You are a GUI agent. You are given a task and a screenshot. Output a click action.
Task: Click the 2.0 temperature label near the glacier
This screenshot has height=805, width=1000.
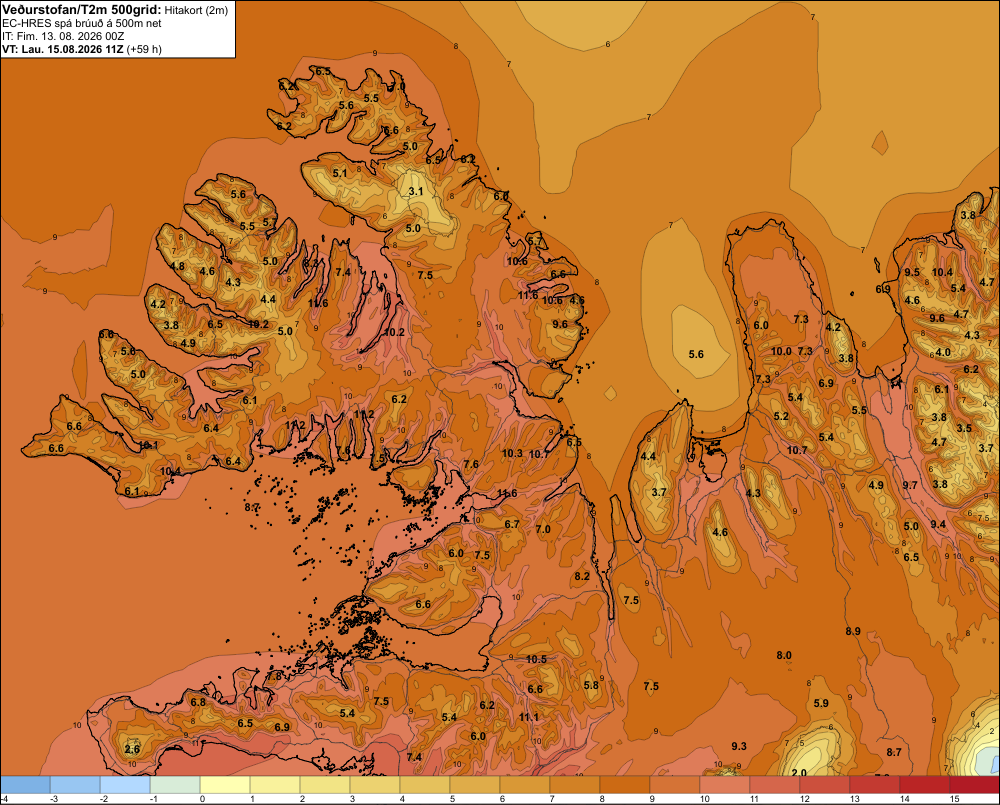pyautogui.click(x=798, y=772)
